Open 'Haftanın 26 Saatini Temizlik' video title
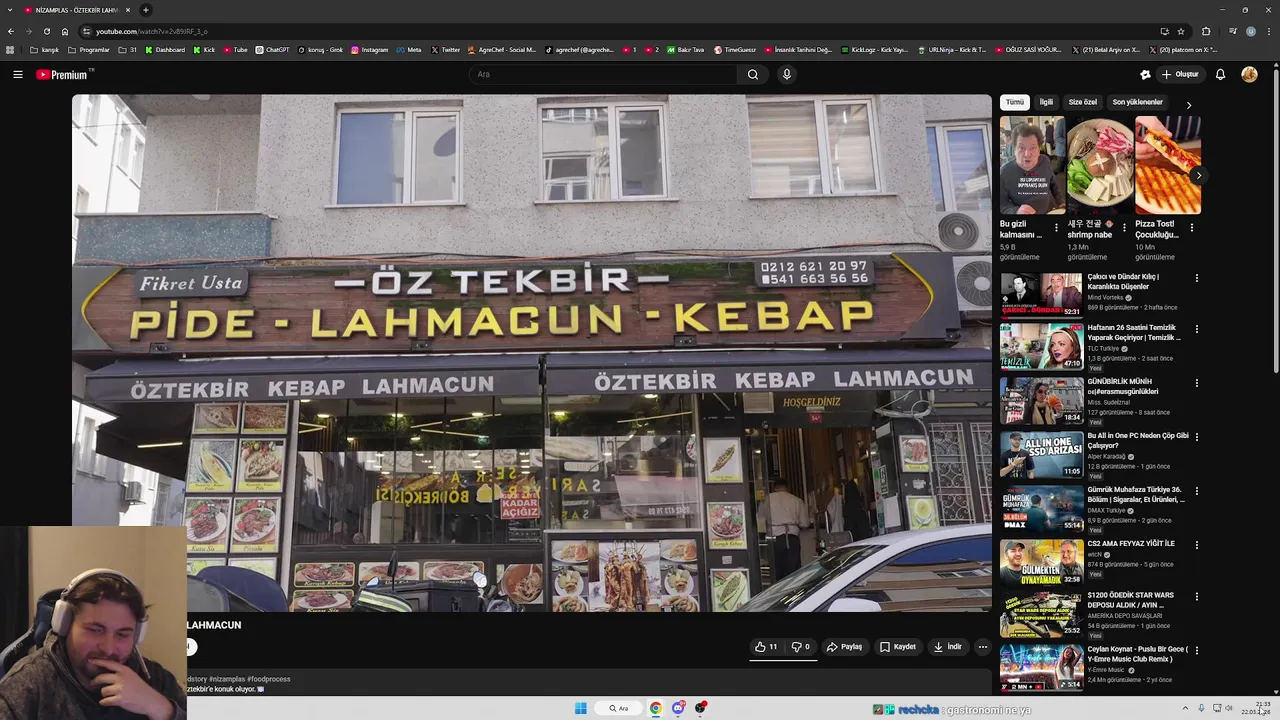The image size is (1280, 720). tap(1134, 333)
